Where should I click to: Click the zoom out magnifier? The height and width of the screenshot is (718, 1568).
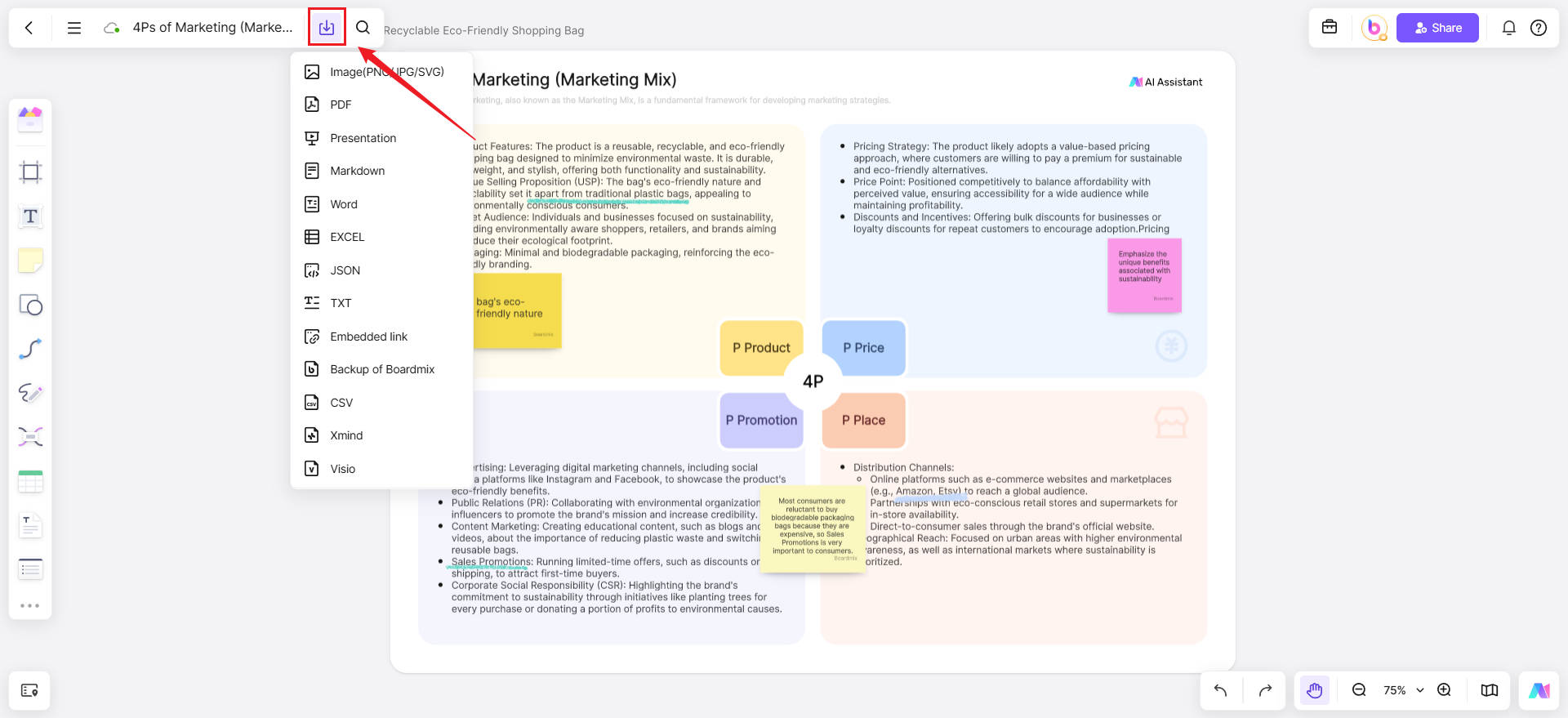(x=1359, y=690)
